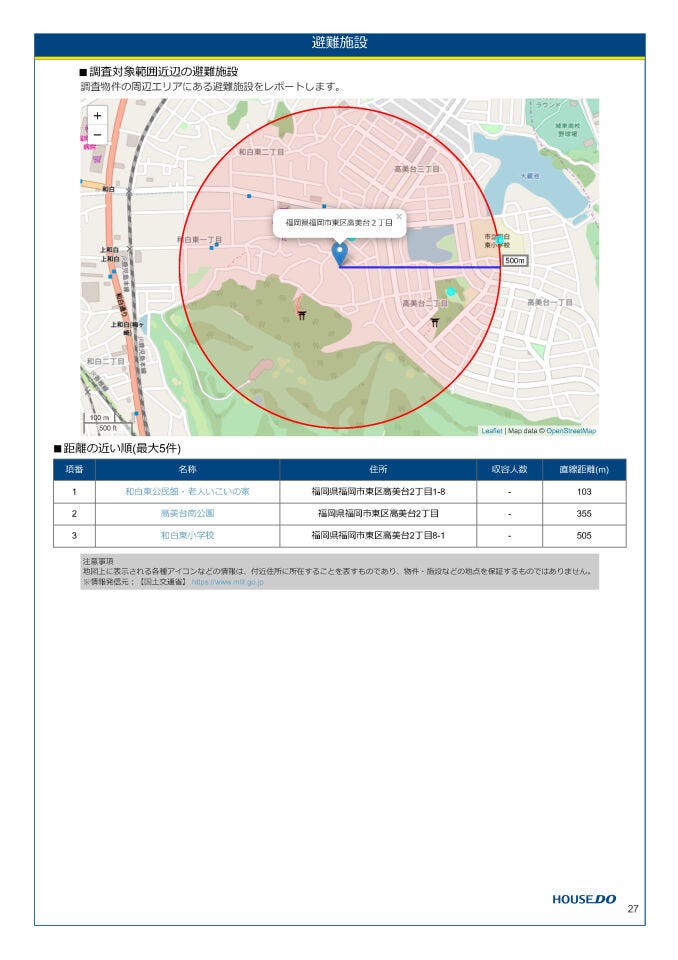Click the left shrine torii icon
This screenshot has width=678, height=960.
tap(301, 315)
